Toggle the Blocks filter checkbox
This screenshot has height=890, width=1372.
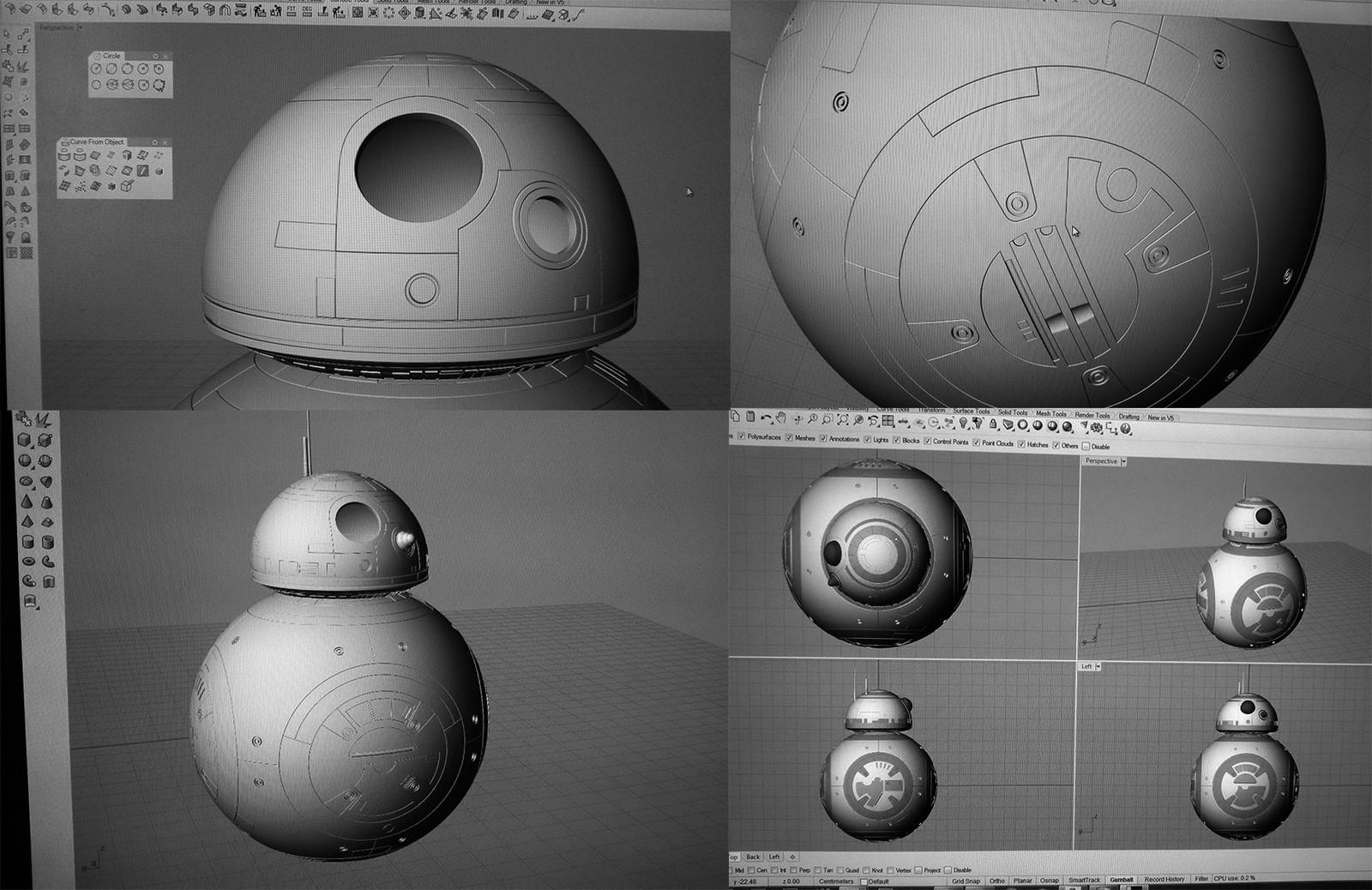pos(896,440)
